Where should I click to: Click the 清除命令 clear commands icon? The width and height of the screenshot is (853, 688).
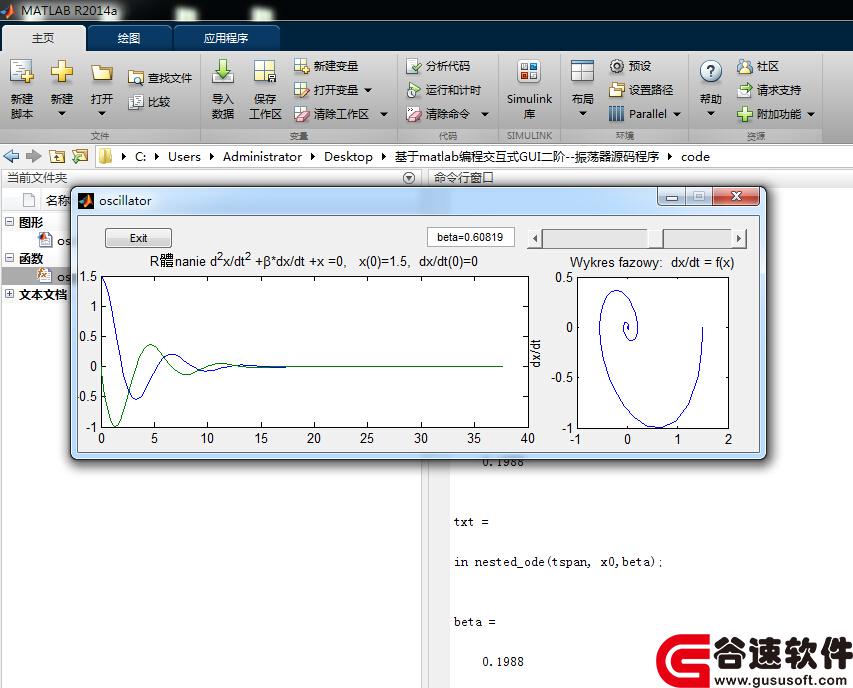(413, 114)
